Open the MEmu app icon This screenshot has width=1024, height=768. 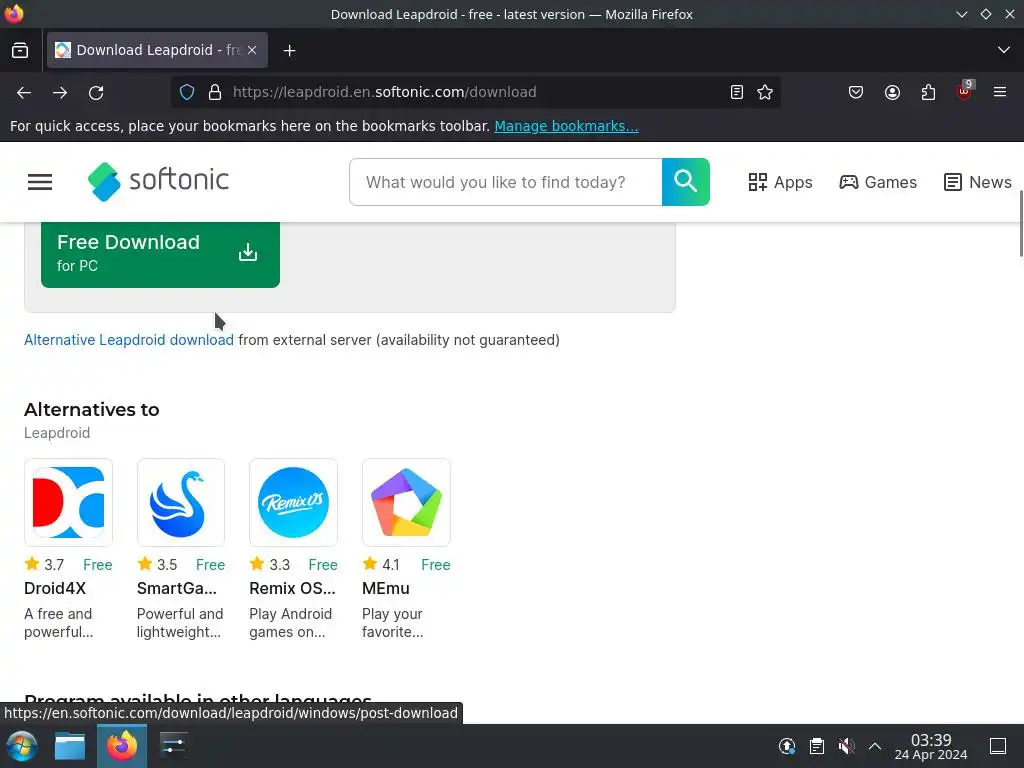pyautogui.click(x=406, y=502)
